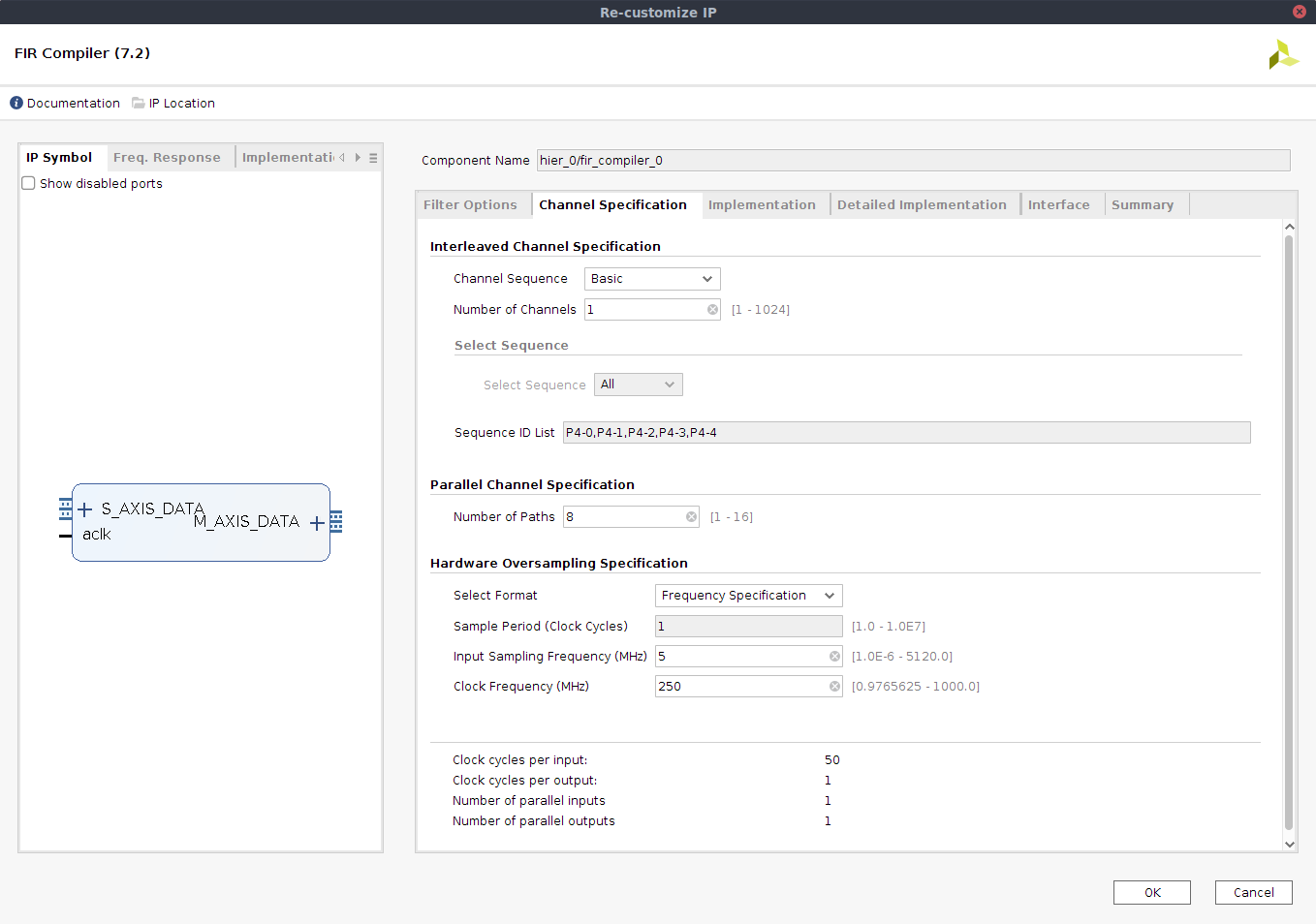Clear the Number of Paths field

[692, 517]
